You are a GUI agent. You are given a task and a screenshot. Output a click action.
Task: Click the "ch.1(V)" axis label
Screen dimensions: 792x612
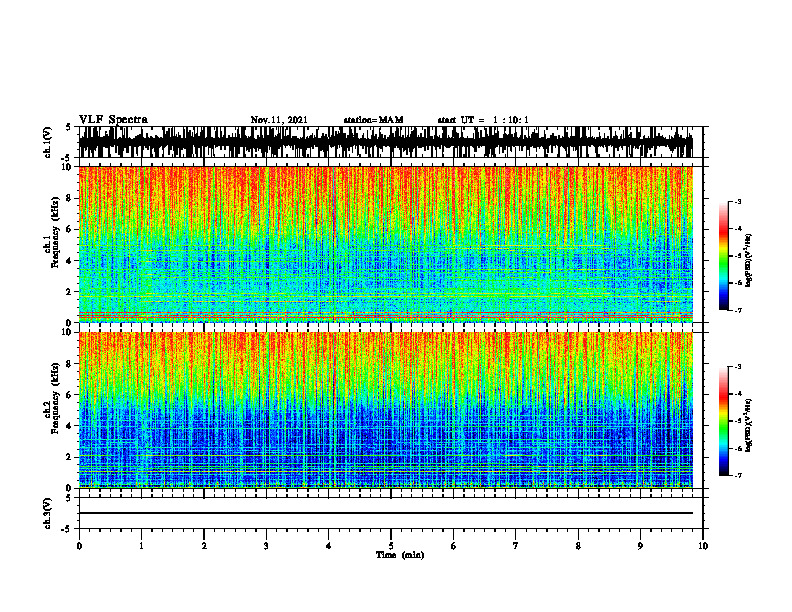click(48, 142)
